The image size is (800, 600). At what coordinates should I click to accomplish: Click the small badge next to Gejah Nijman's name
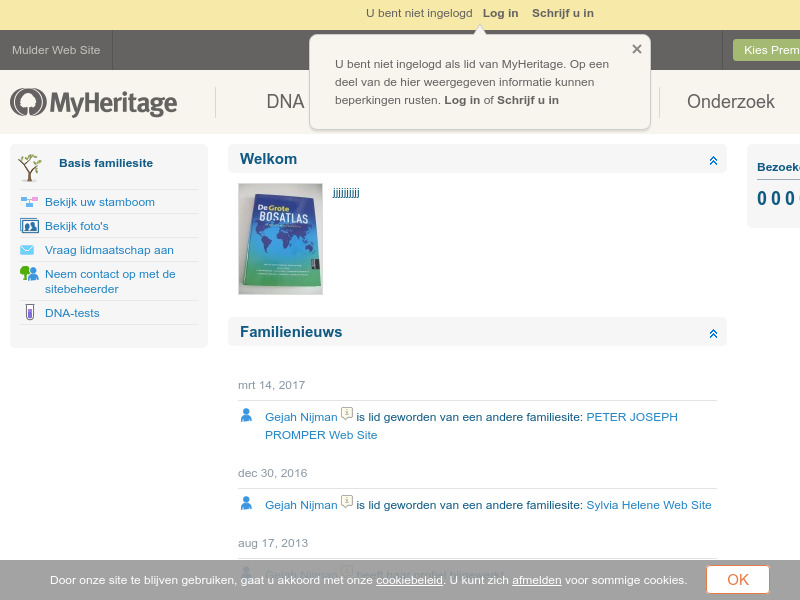(x=346, y=411)
